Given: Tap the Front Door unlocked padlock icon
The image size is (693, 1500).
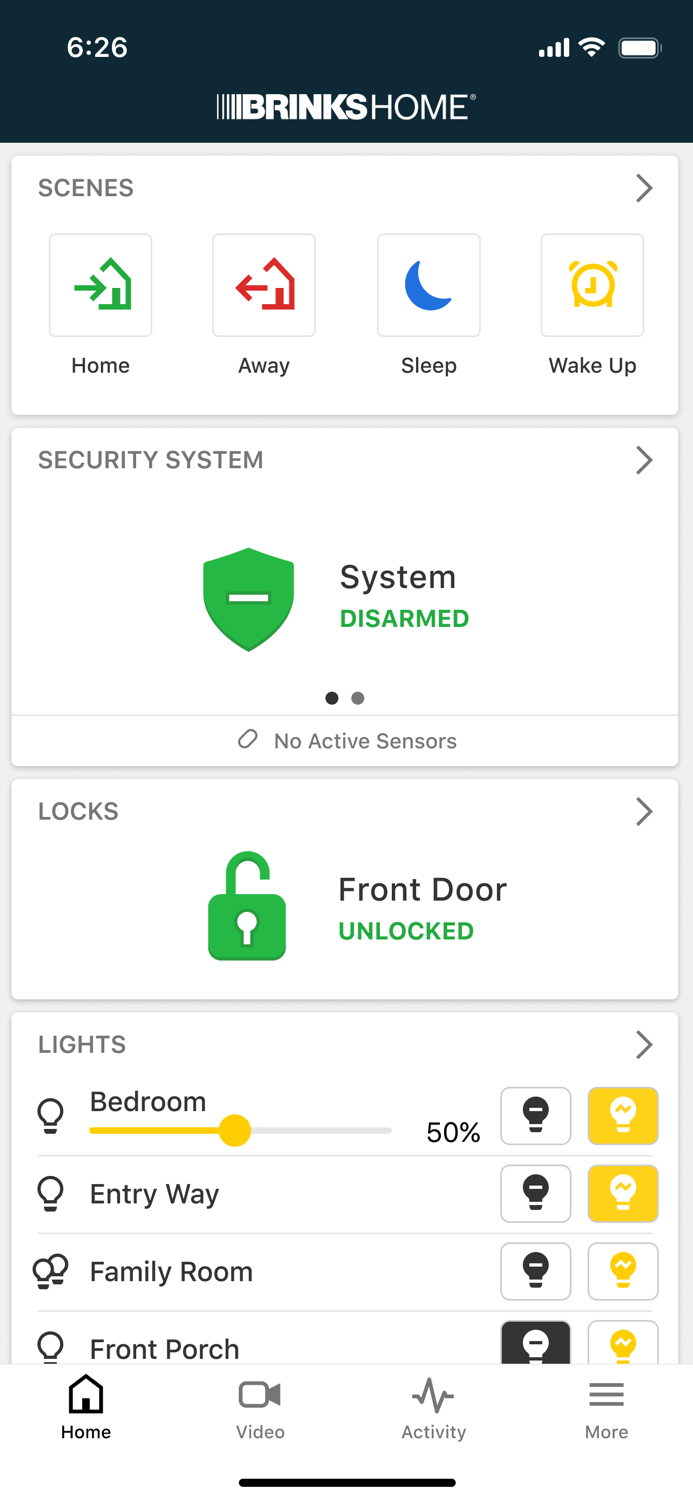Looking at the screenshot, I should point(247,905).
